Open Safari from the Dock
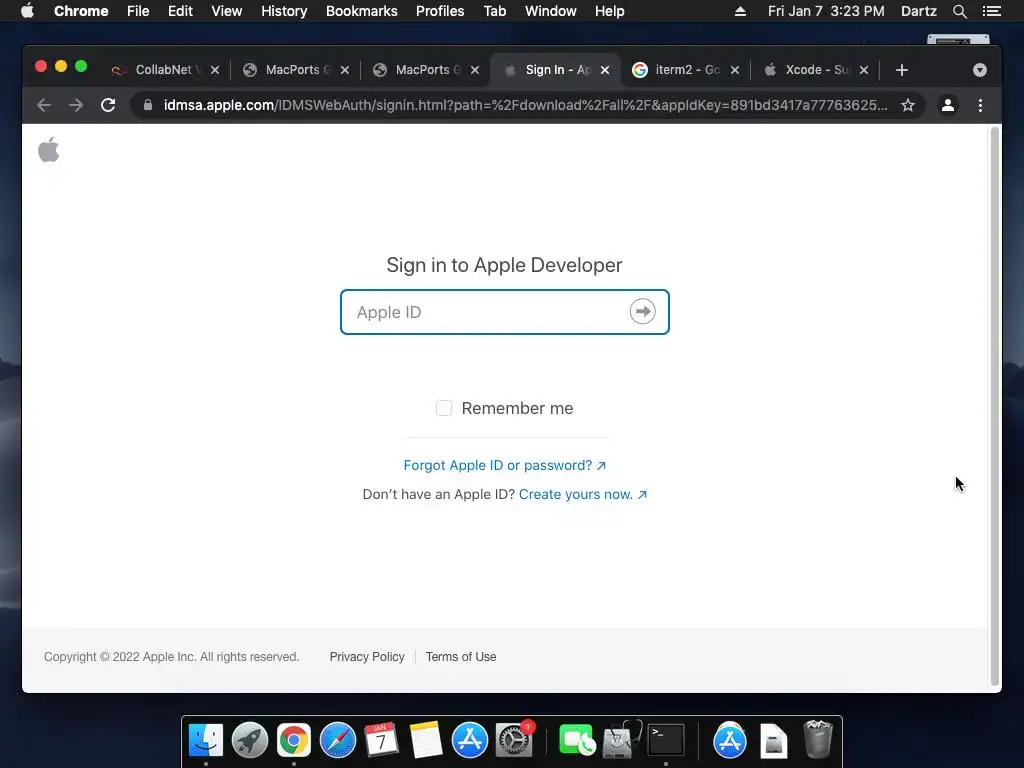Screen dimensions: 1024x768 click(338, 741)
